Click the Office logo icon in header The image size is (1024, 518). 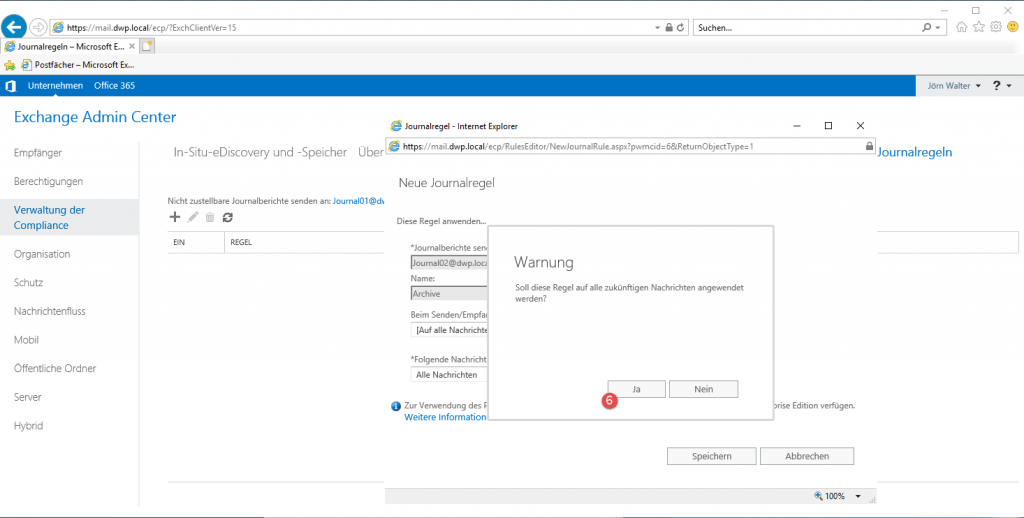tap(10, 86)
